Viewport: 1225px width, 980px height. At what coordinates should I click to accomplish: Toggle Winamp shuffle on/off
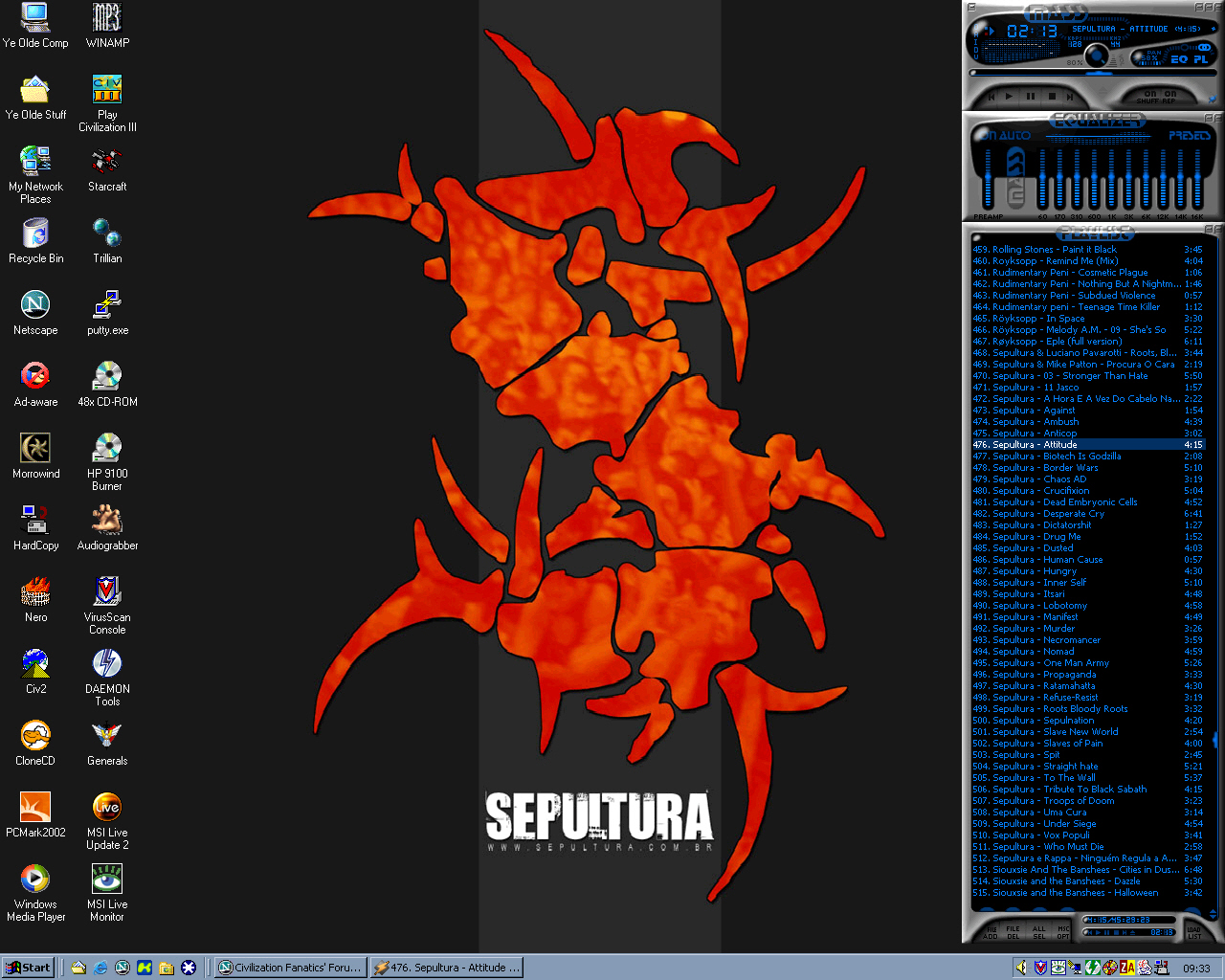(x=1150, y=98)
